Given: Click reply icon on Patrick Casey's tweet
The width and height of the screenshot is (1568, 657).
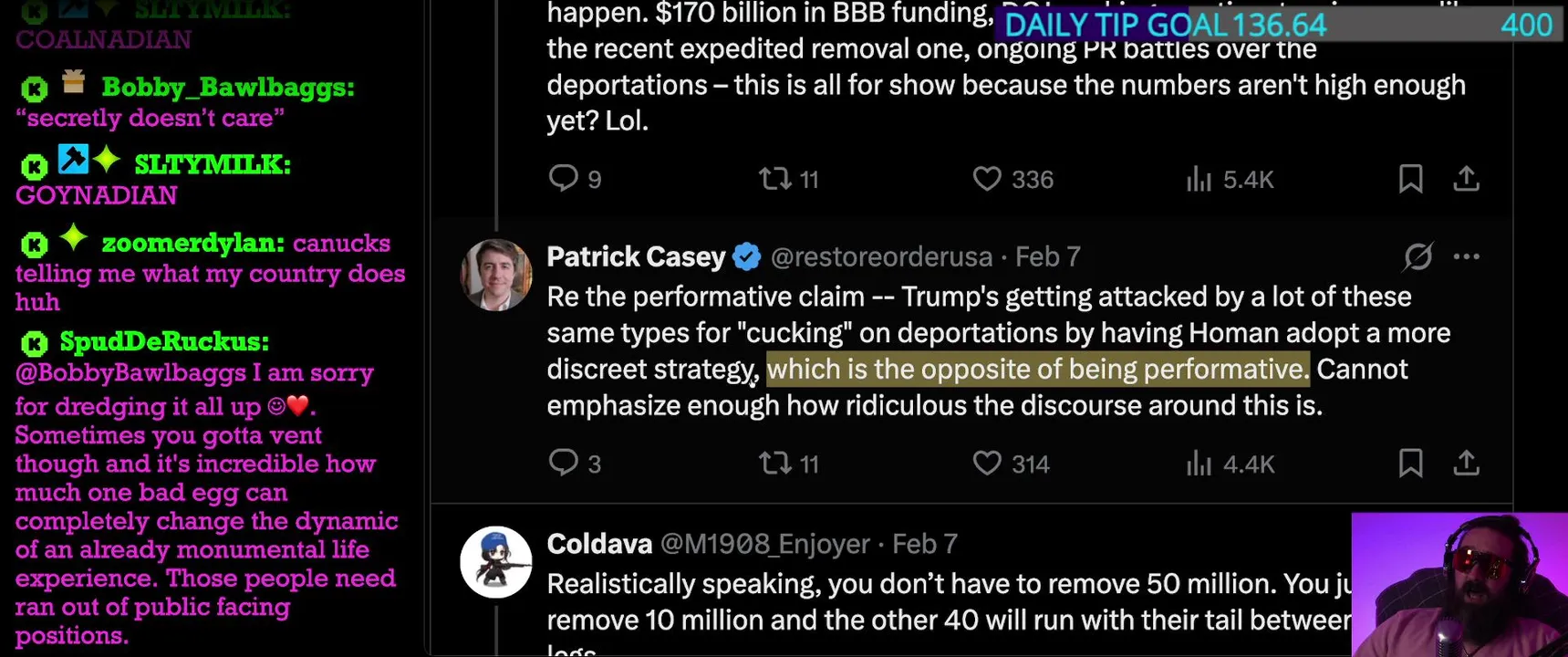Looking at the screenshot, I should tap(564, 463).
